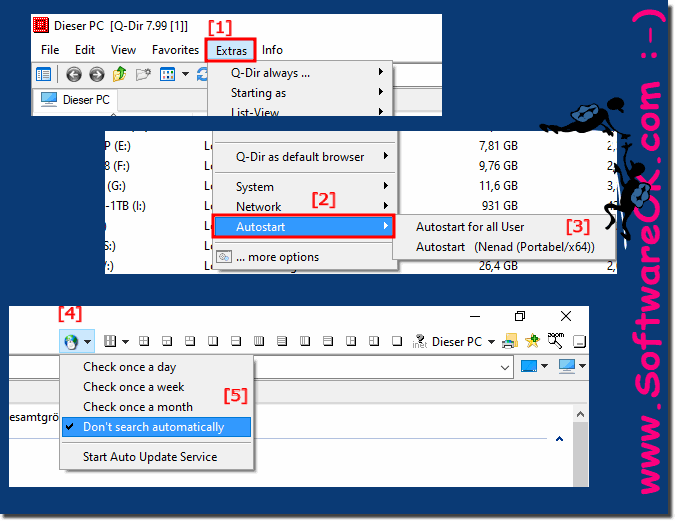Click the scrollbar up arrow
Image resolution: width=675 pixels, height=521 pixels.
580,414
